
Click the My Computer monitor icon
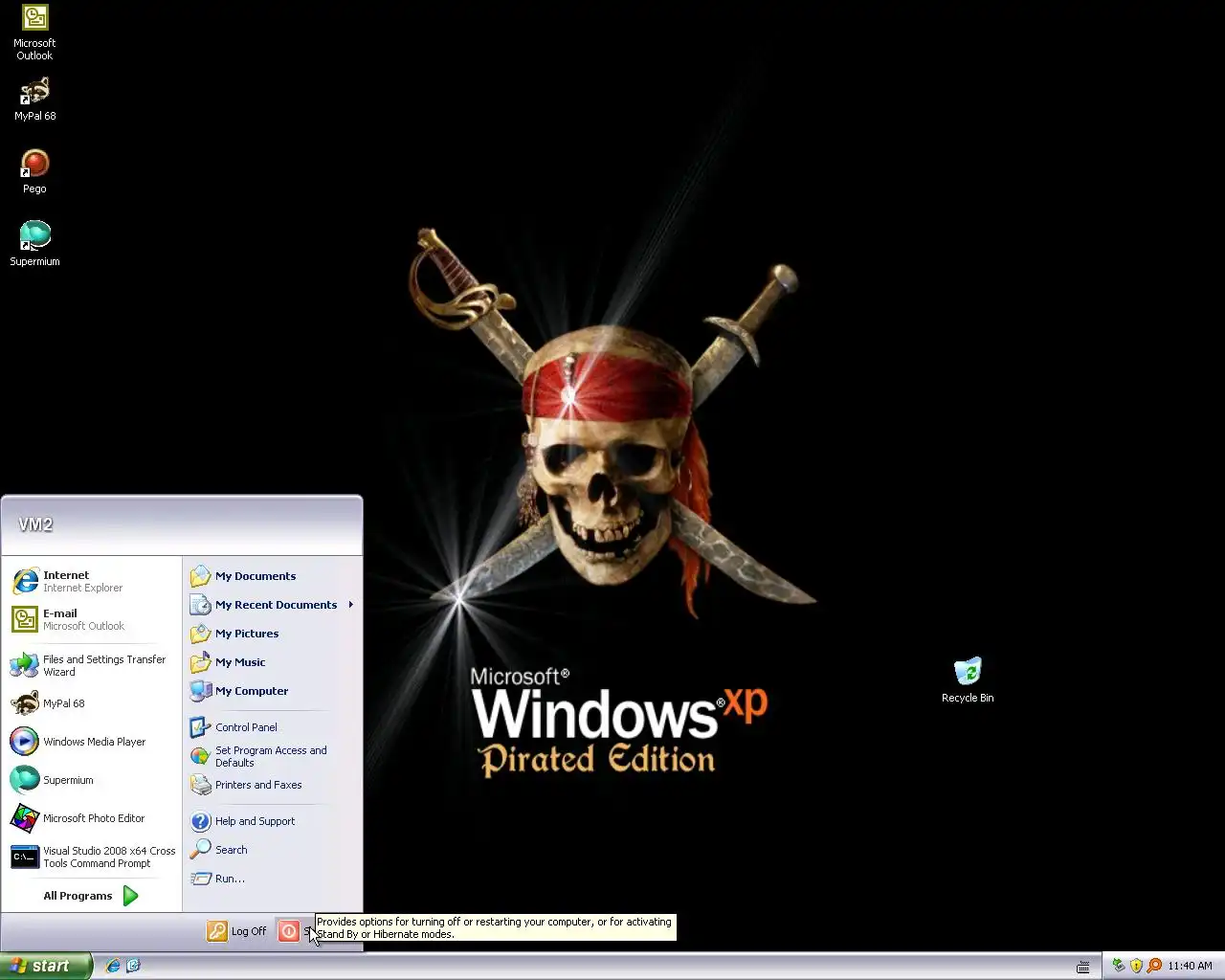[199, 691]
